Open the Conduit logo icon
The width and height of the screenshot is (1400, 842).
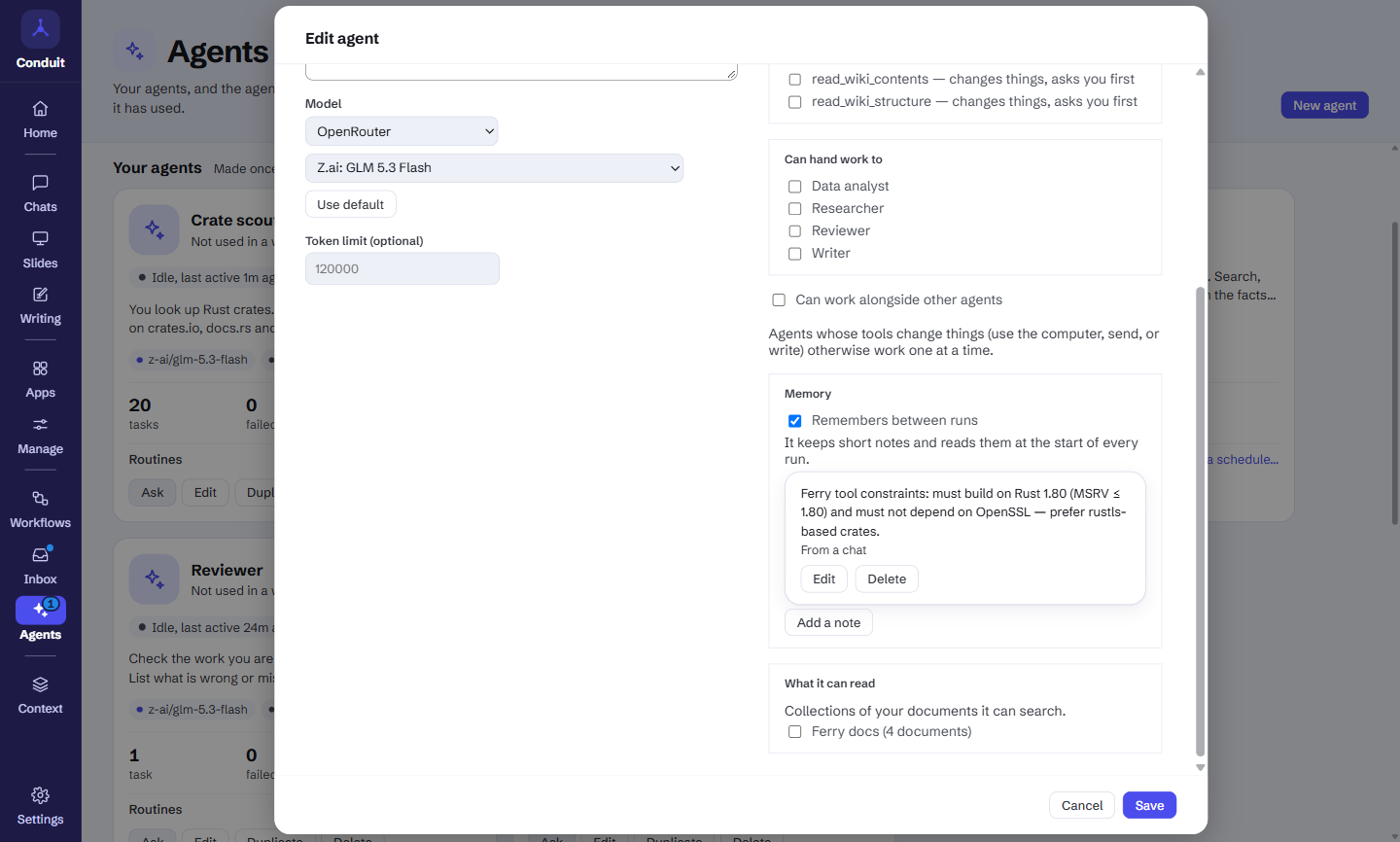pyautogui.click(x=40, y=29)
